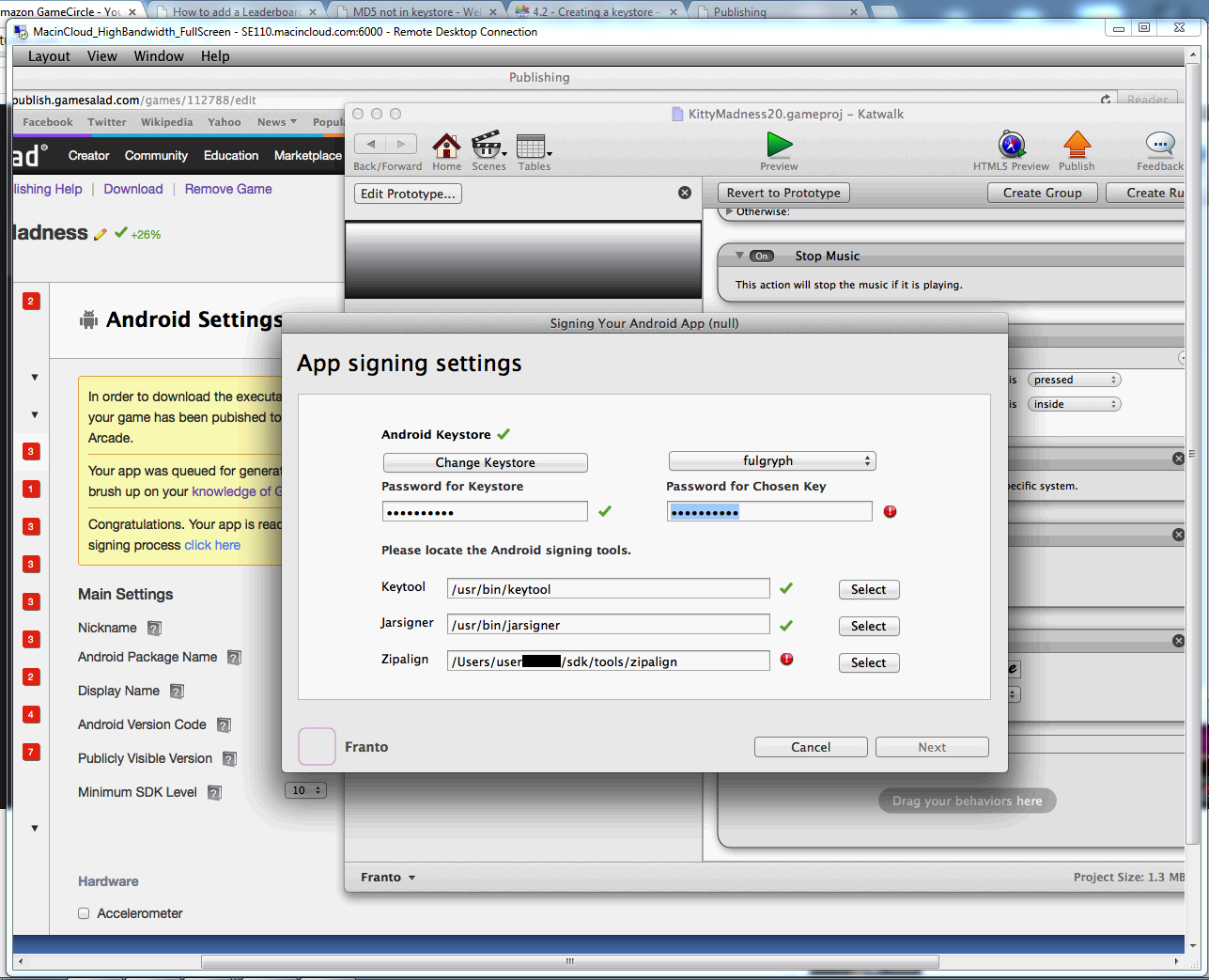Image resolution: width=1209 pixels, height=980 pixels.
Task: Open the Community navigation link
Action: coord(156,156)
